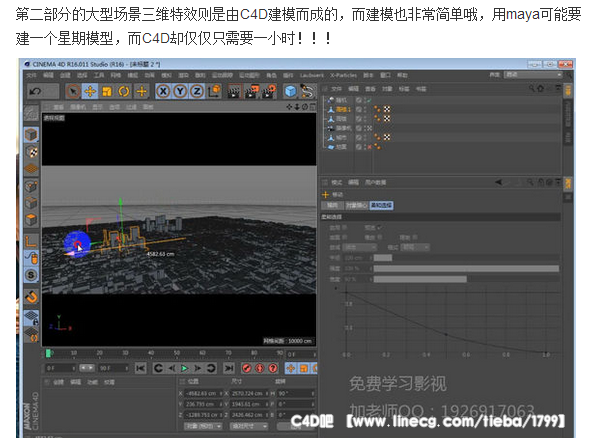591x438 pixels.
Task: Click the last-used tool plus icon
Action: tap(142, 91)
